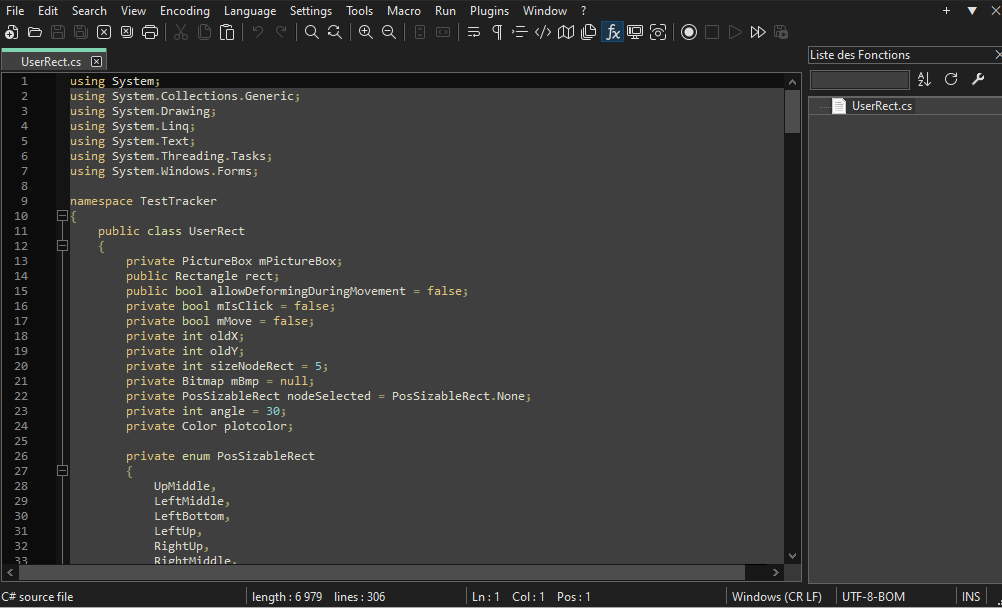Viewport: 1002px width, 608px height.
Task: Click Save Recorded Macro icon
Action: (x=781, y=32)
